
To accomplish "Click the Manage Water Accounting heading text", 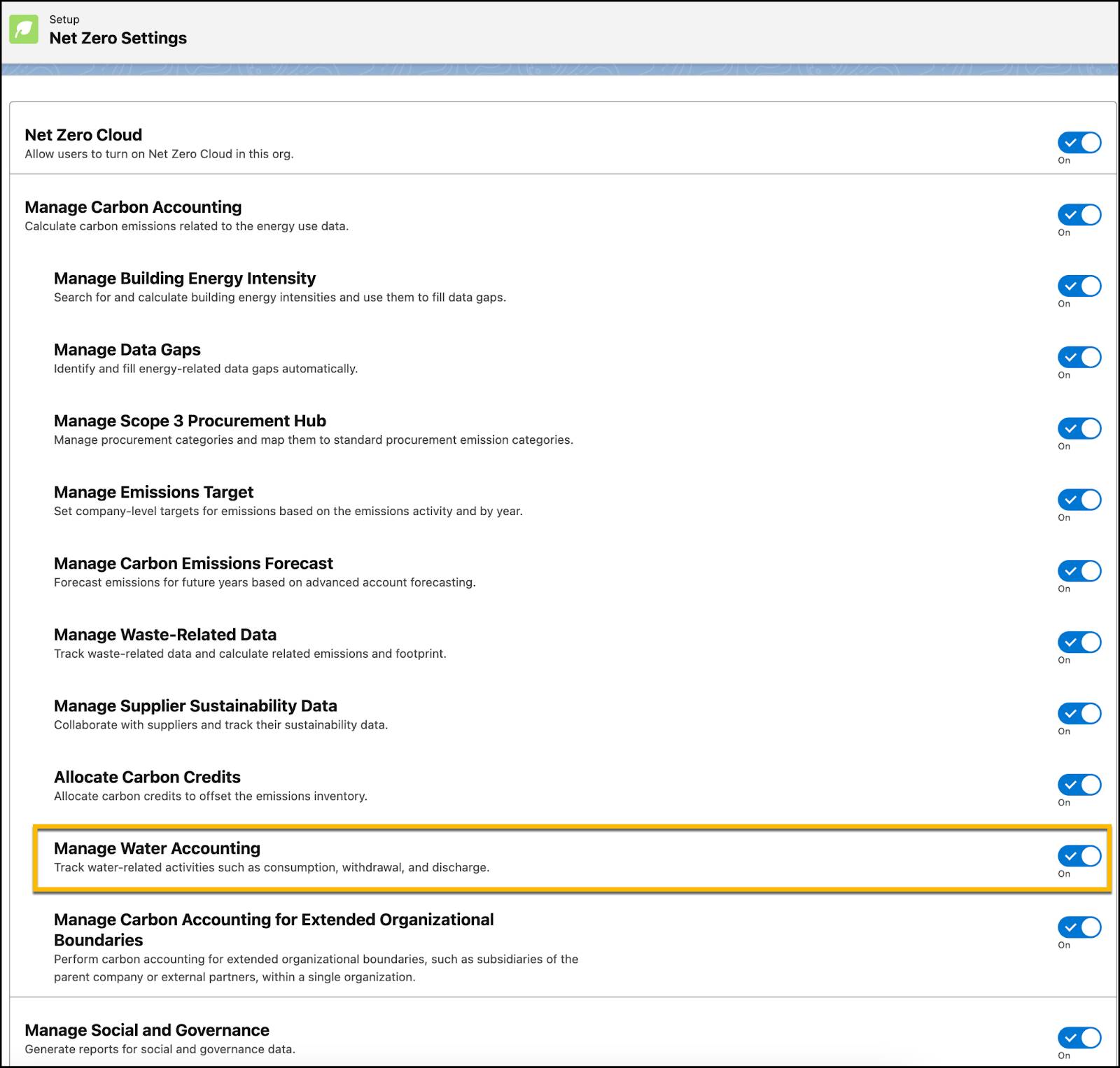I will point(157,848).
